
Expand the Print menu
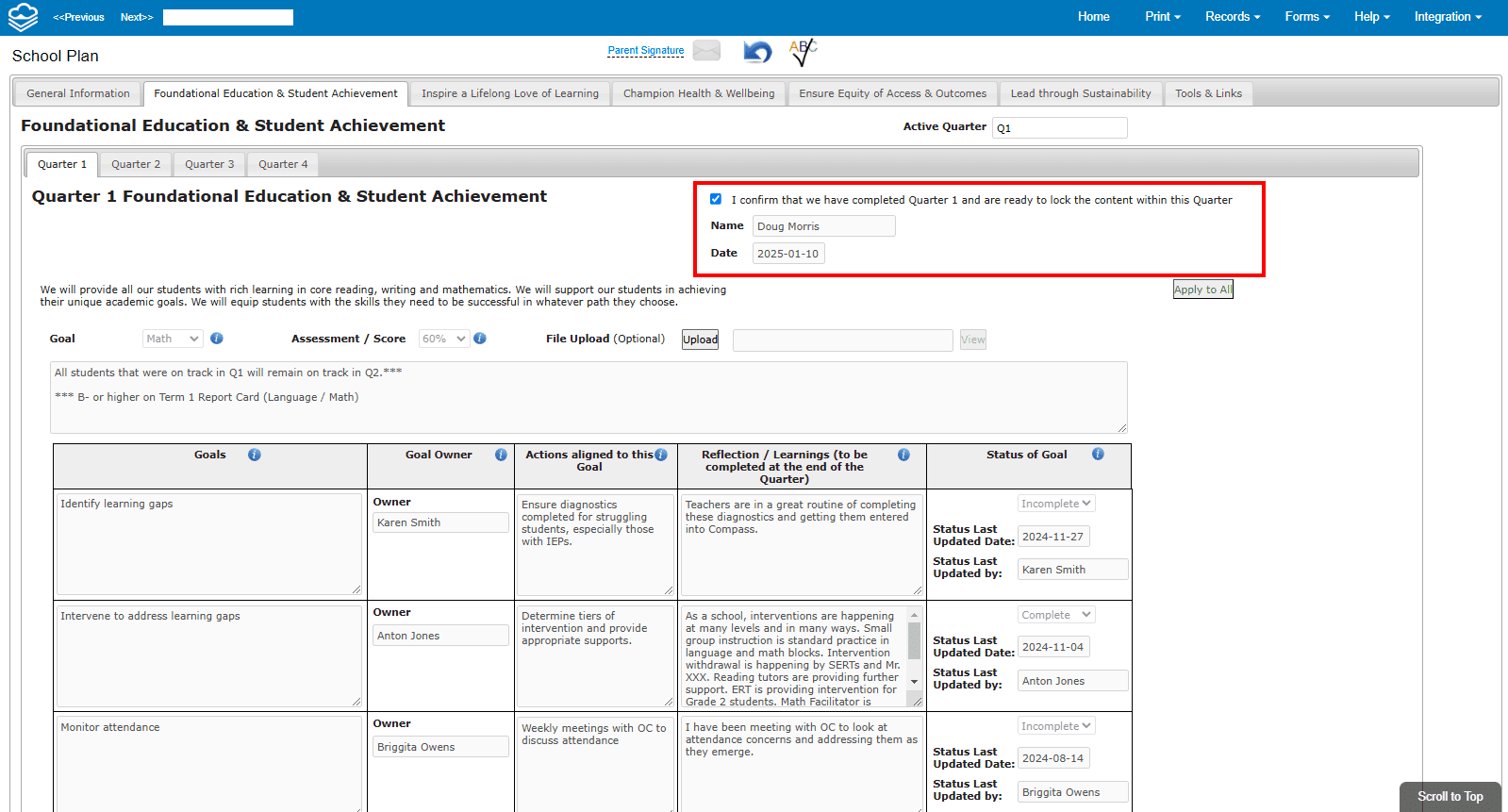pyautogui.click(x=1163, y=17)
